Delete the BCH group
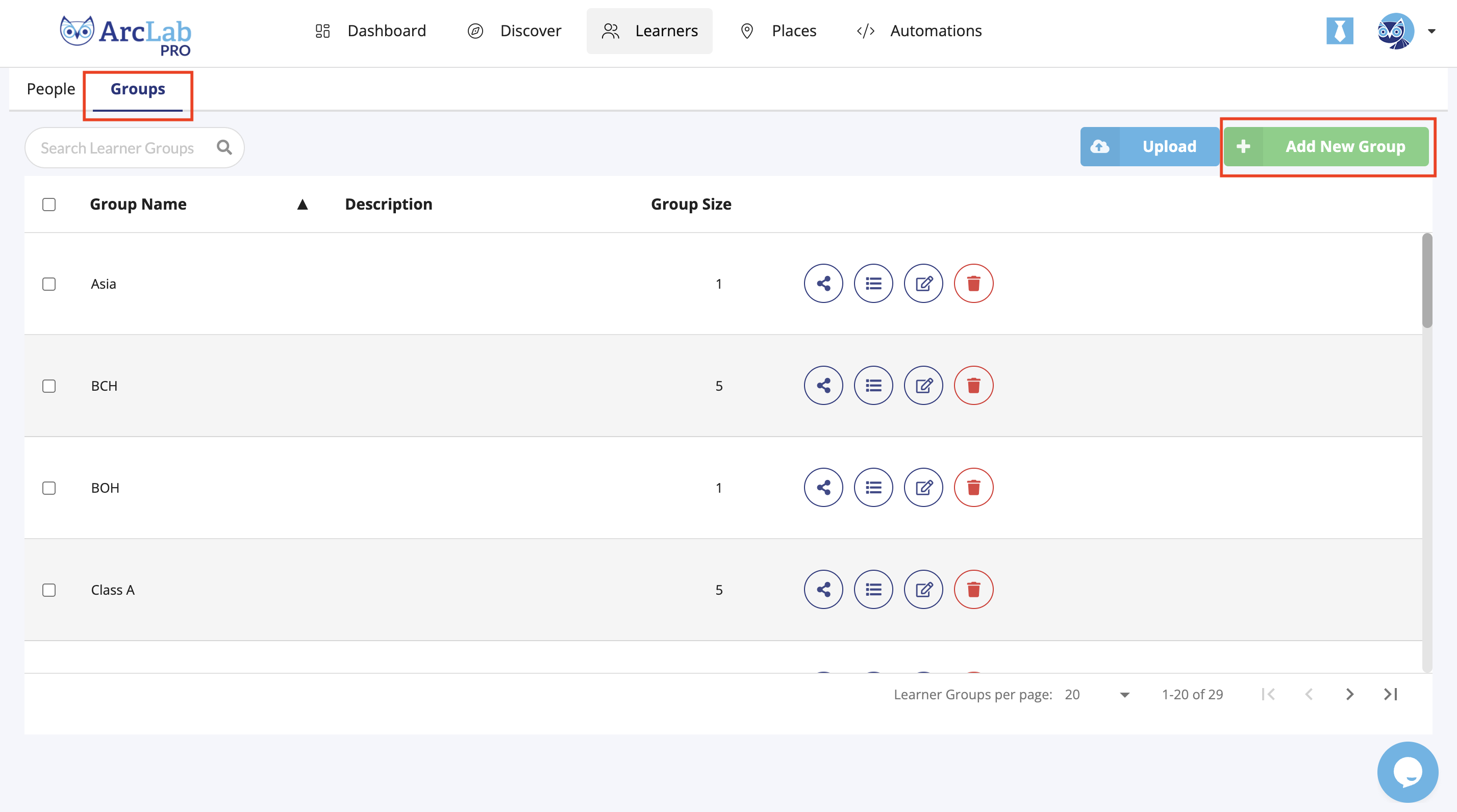 pyautogui.click(x=973, y=386)
